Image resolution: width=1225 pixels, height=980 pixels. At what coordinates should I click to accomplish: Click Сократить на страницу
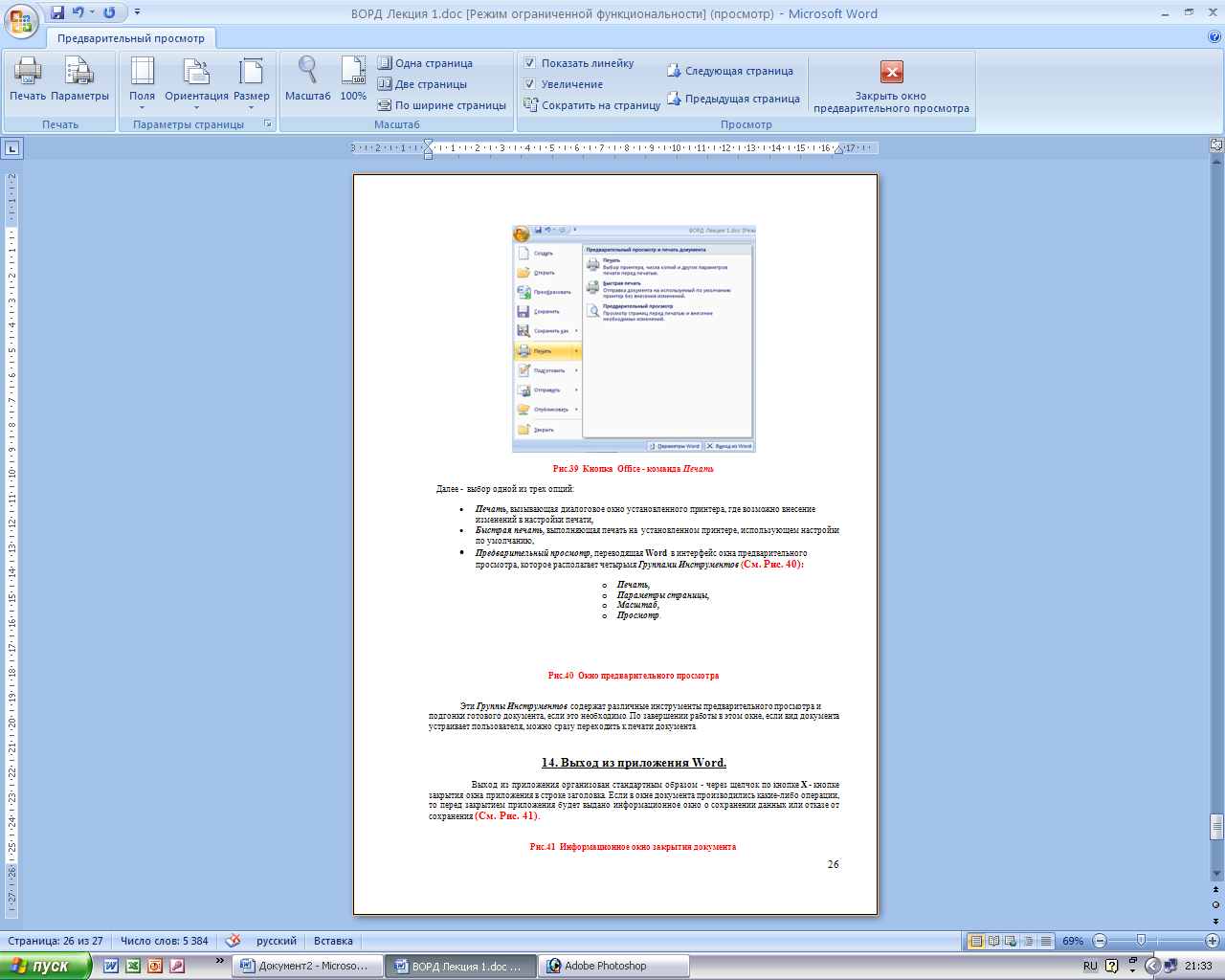[591, 105]
